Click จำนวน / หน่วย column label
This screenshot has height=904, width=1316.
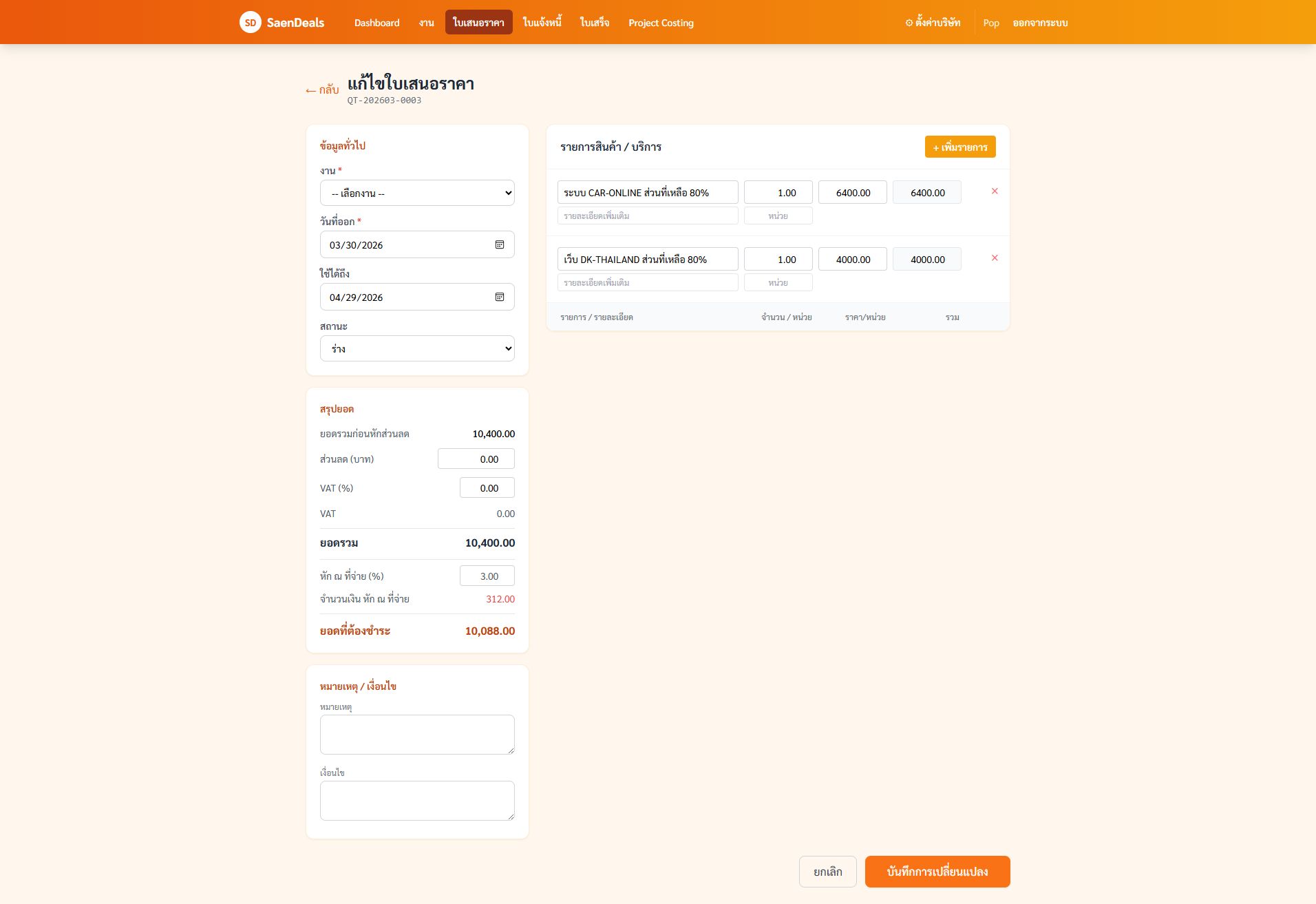[x=787, y=317]
